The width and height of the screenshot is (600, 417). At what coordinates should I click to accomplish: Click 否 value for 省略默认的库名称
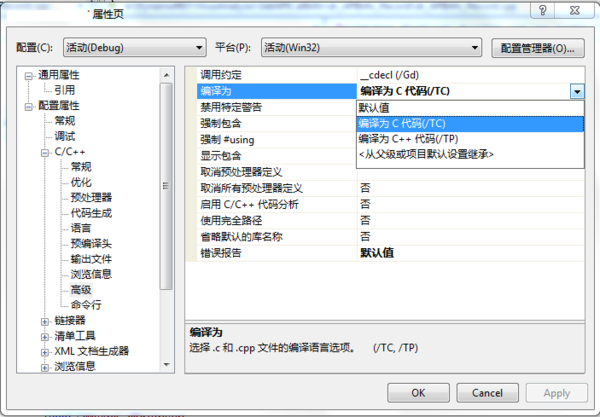[365, 237]
